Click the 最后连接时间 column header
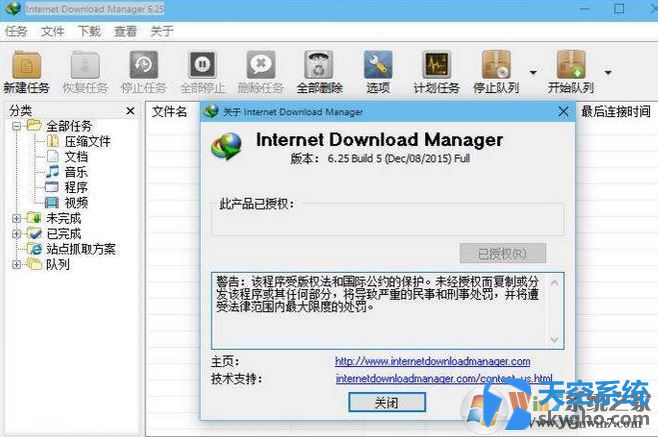Image resolution: width=658 pixels, height=437 pixels. 615,111
